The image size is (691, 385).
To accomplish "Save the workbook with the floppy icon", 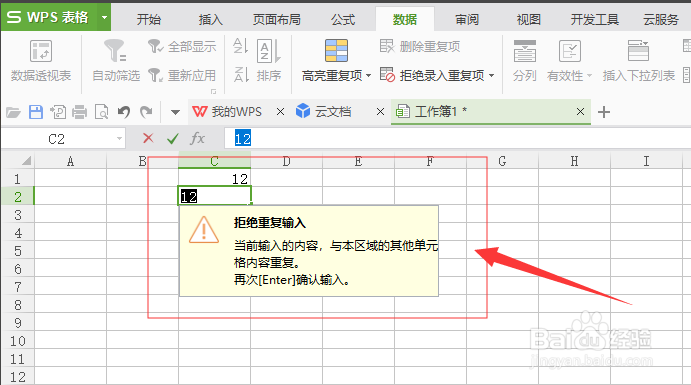I will [36, 112].
